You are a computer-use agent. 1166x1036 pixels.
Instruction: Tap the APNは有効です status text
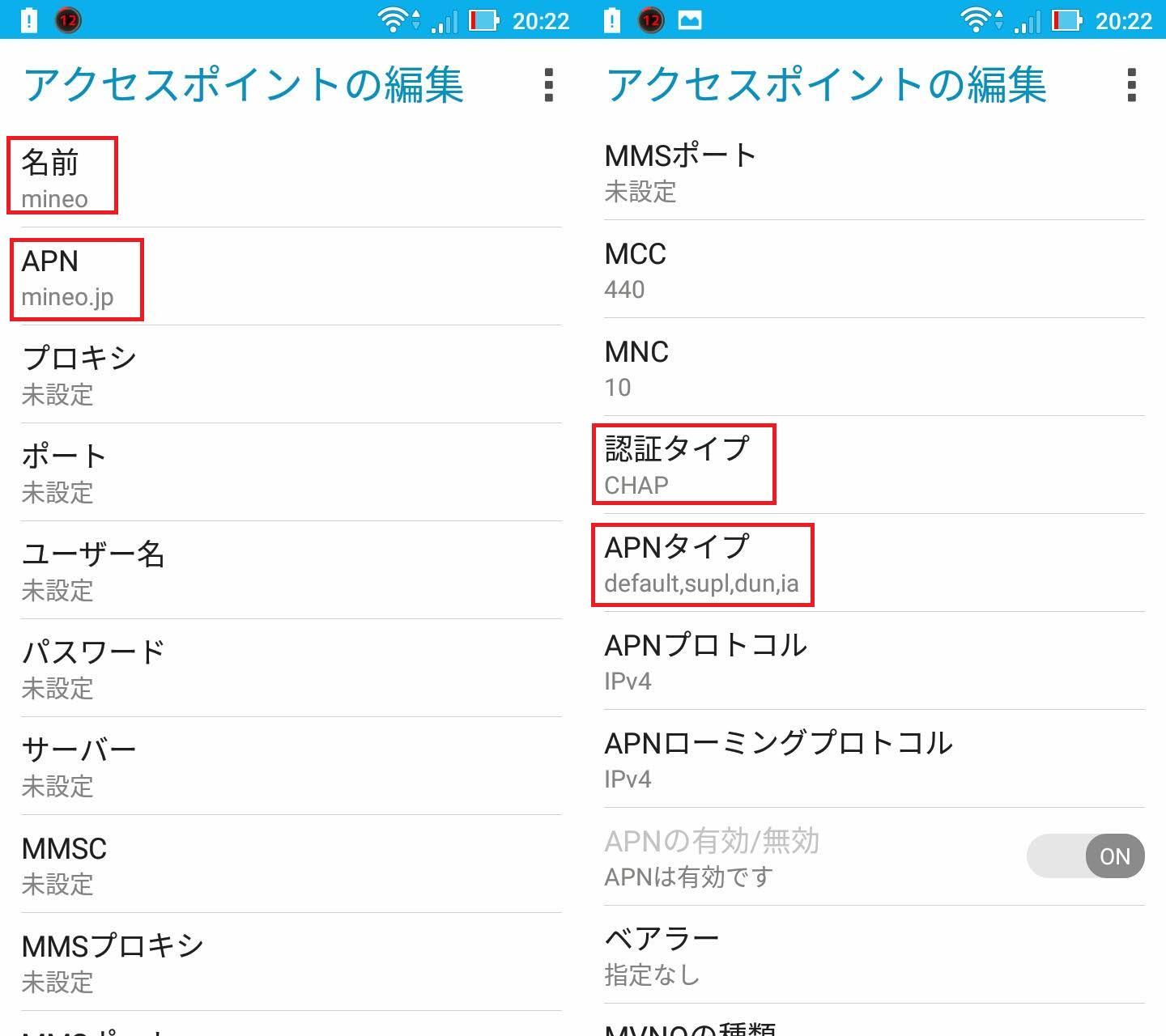pyautogui.click(x=688, y=877)
